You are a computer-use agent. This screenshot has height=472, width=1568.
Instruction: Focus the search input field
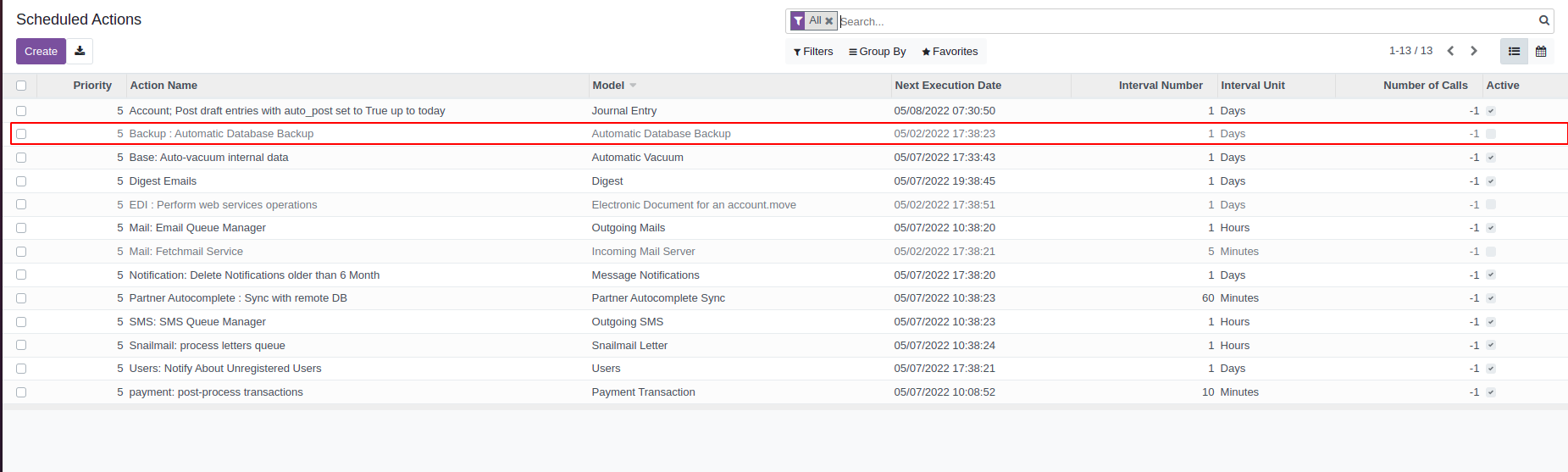click(1186, 21)
